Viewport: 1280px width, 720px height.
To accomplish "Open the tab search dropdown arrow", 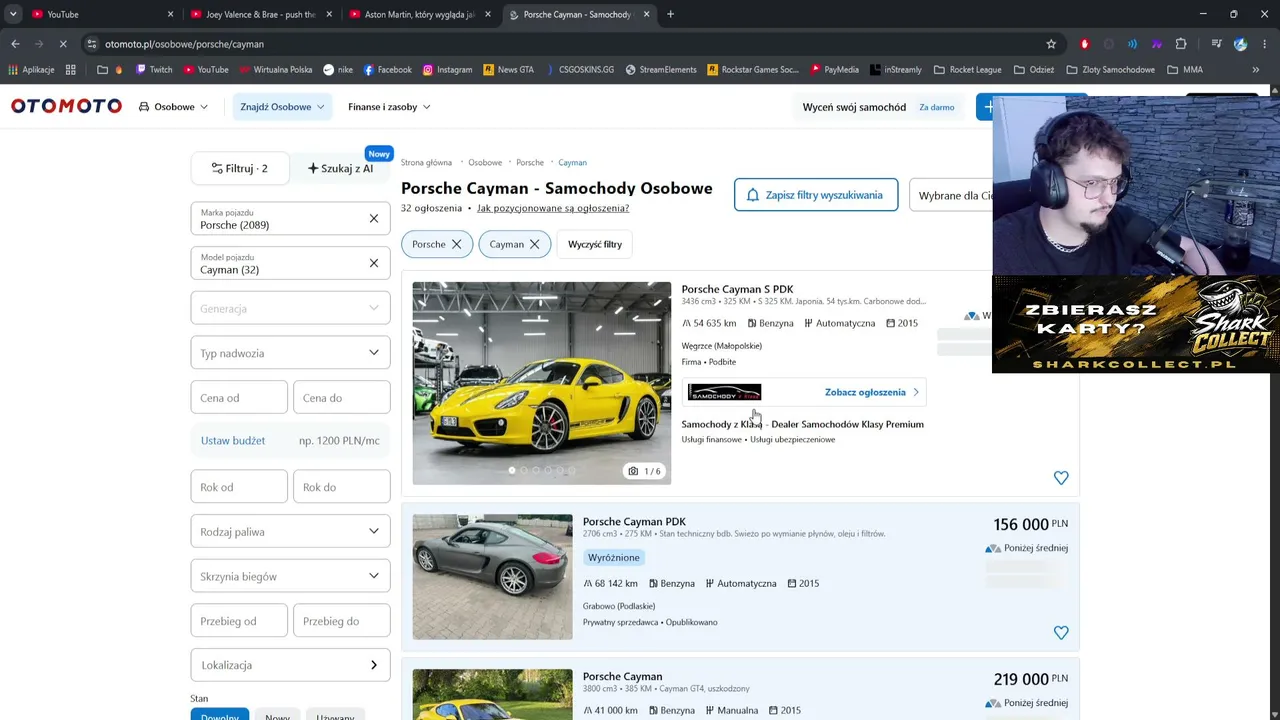I will (x=13, y=14).
